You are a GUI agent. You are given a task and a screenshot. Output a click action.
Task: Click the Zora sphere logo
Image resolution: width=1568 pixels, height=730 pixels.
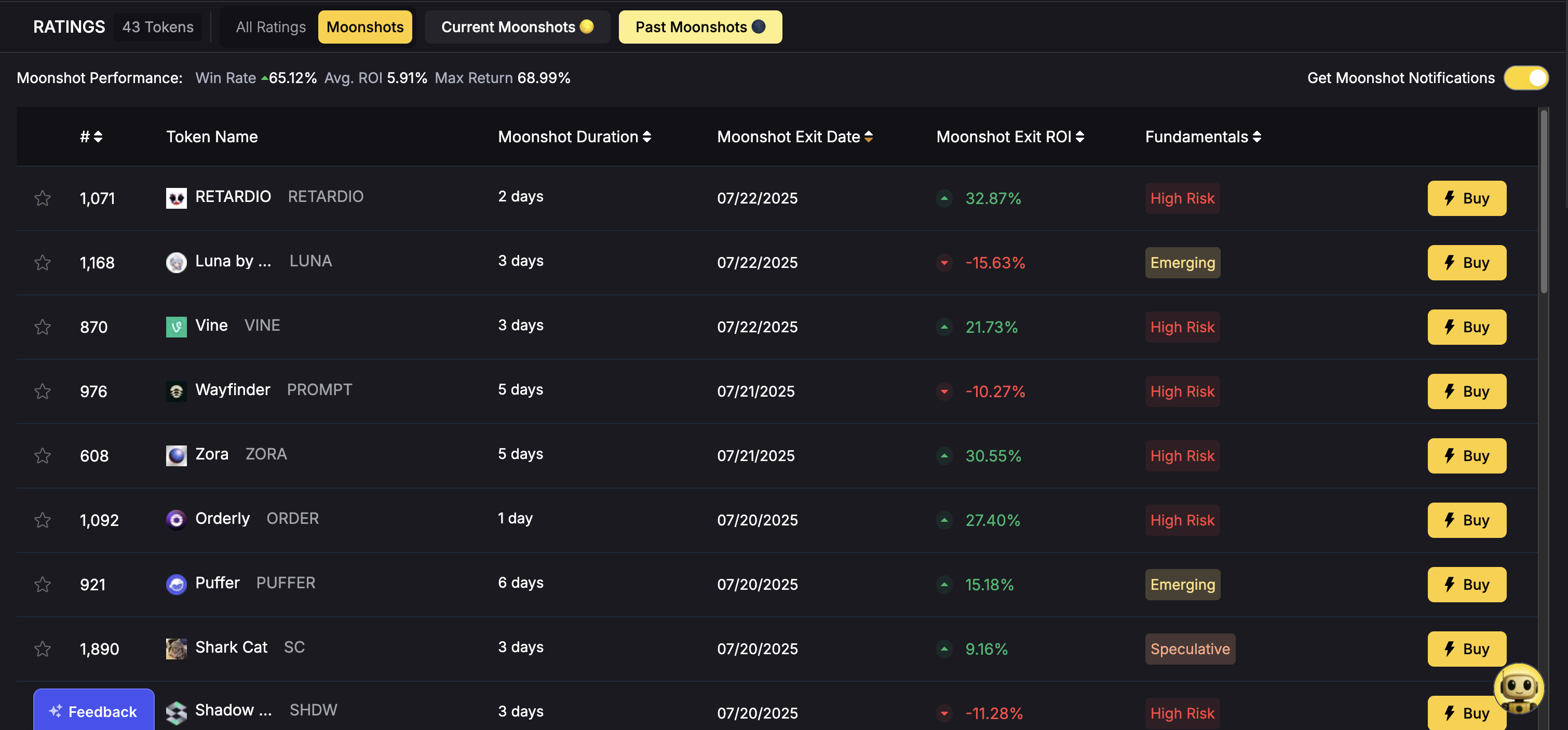[176, 456]
